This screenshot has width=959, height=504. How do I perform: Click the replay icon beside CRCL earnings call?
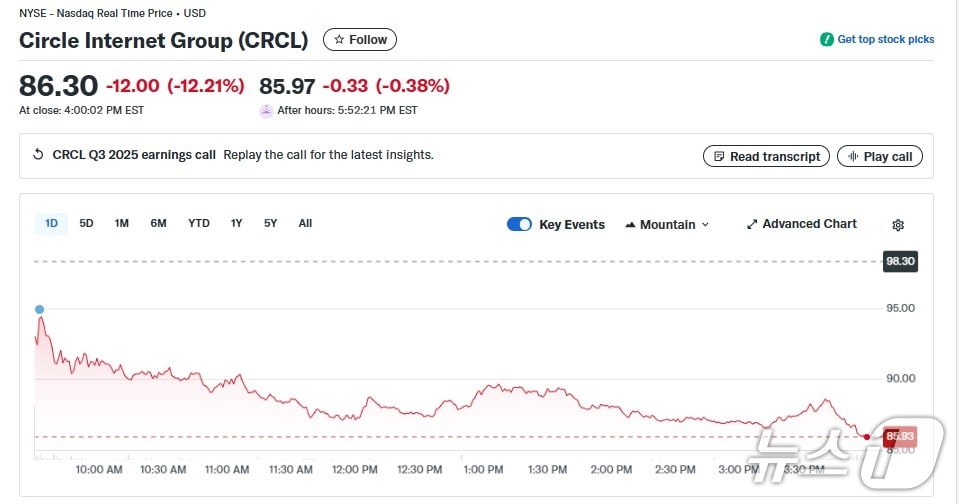coord(39,155)
